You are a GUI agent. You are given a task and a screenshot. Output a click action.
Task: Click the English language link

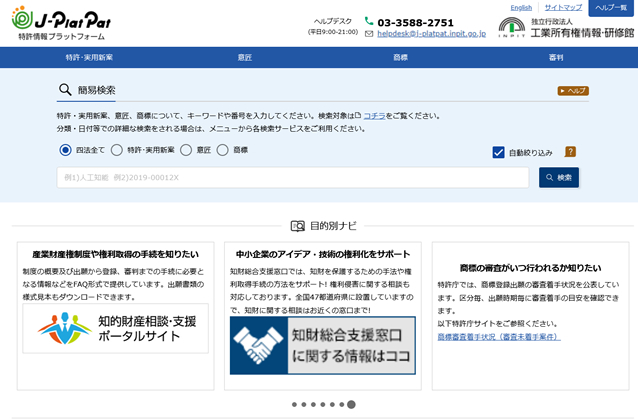click(521, 8)
